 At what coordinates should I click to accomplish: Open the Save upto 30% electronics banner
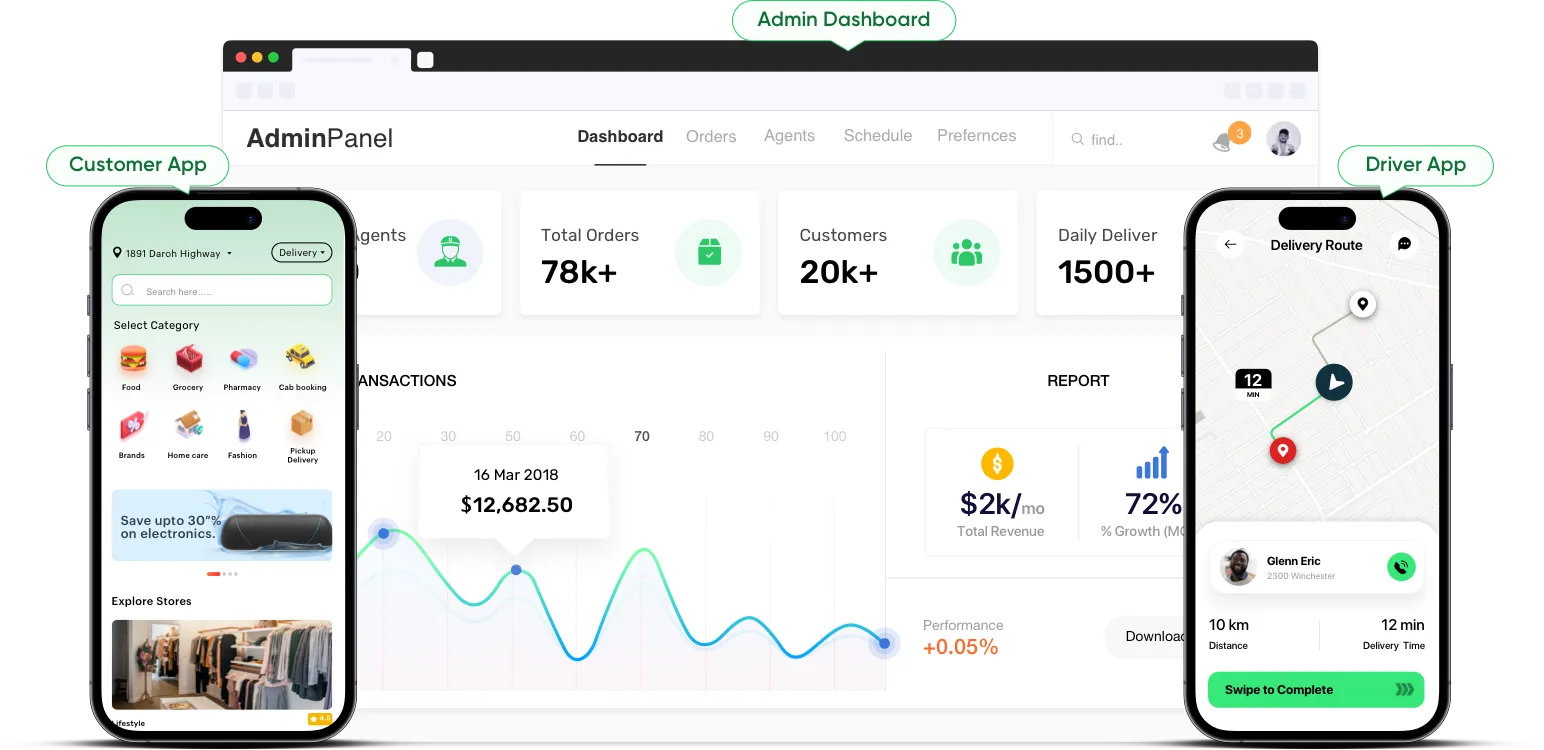(x=222, y=525)
